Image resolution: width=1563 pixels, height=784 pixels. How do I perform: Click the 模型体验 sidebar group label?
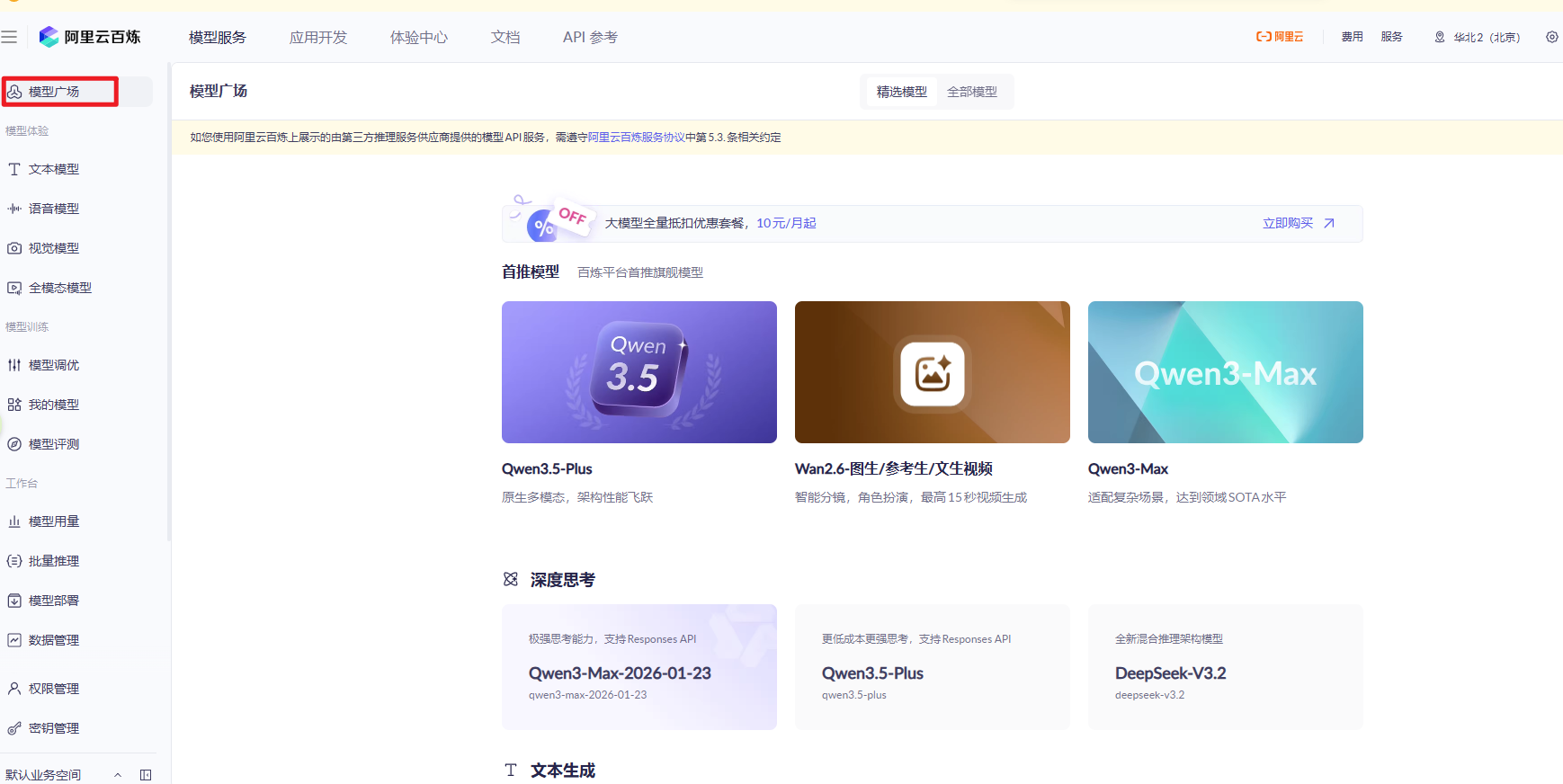click(x=27, y=131)
